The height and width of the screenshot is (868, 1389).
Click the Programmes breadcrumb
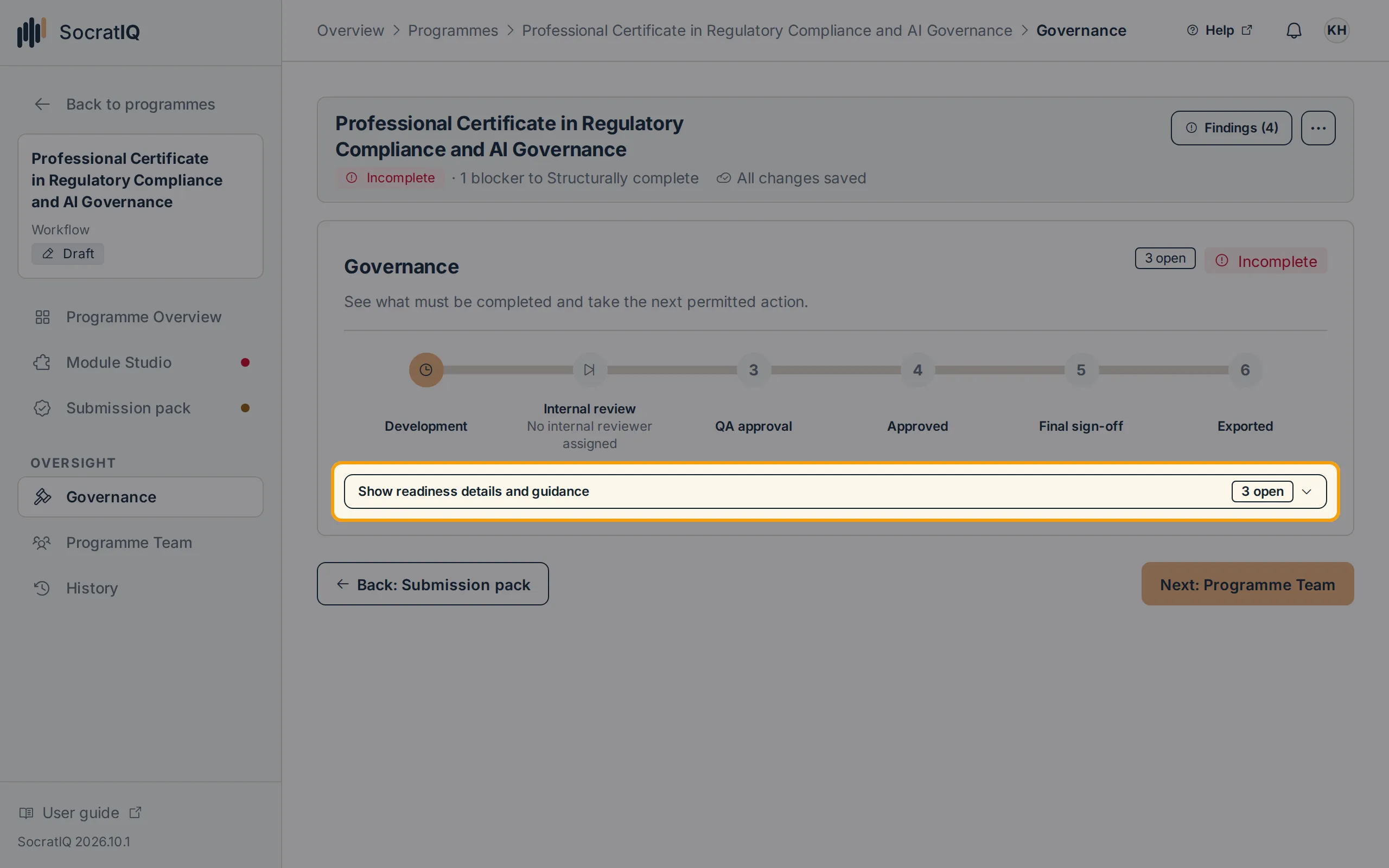tap(453, 30)
